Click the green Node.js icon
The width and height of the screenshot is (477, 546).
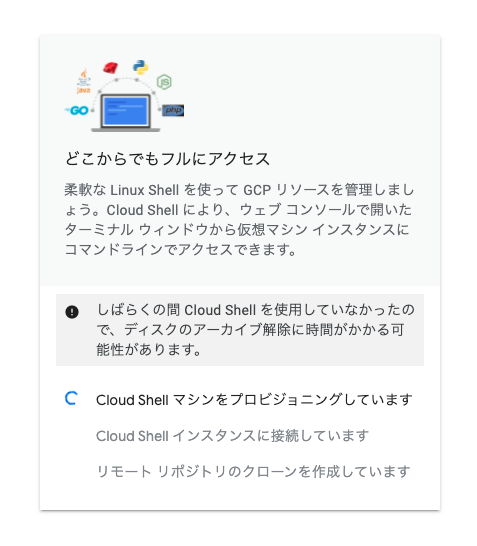point(164,82)
